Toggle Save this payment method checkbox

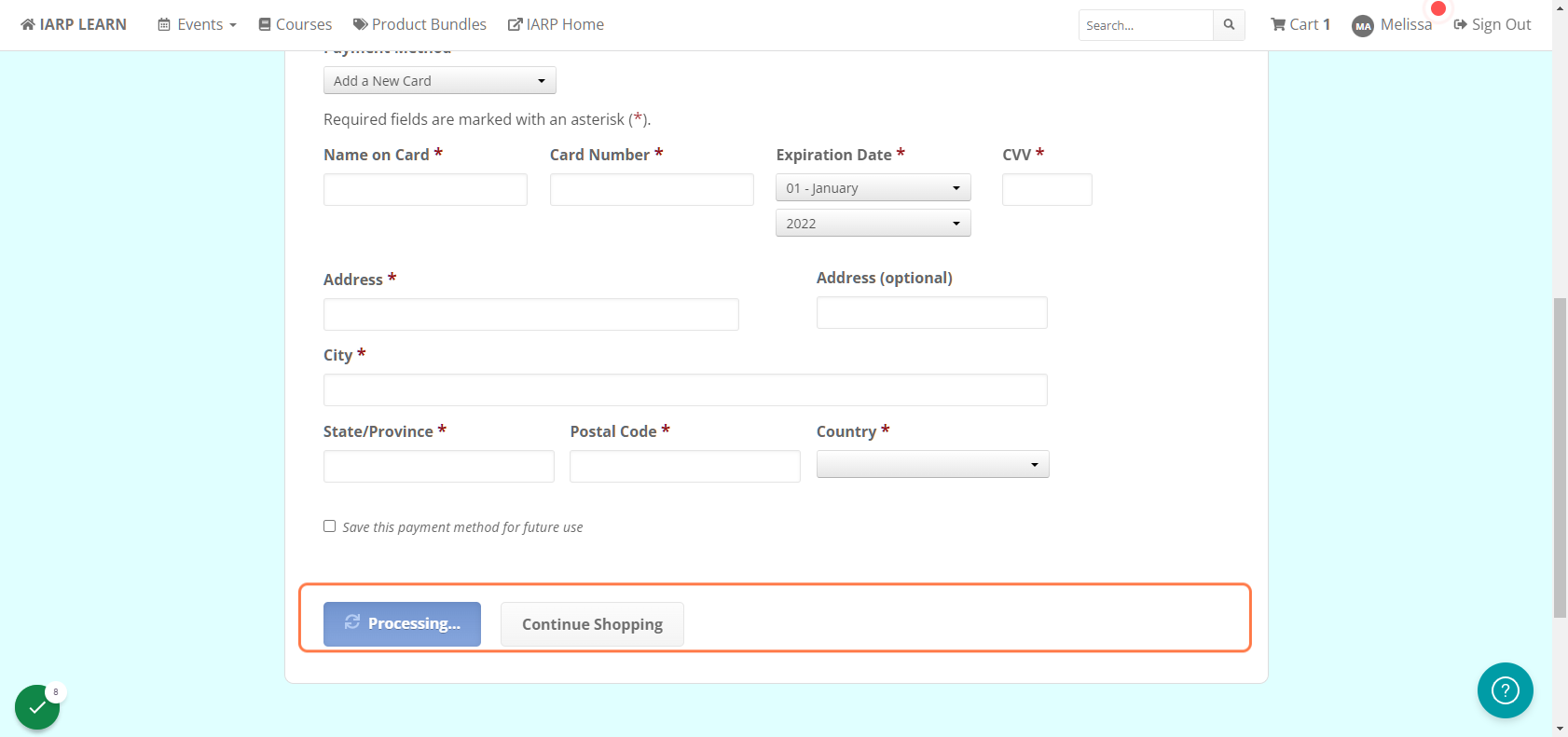(x=330, y=526)
